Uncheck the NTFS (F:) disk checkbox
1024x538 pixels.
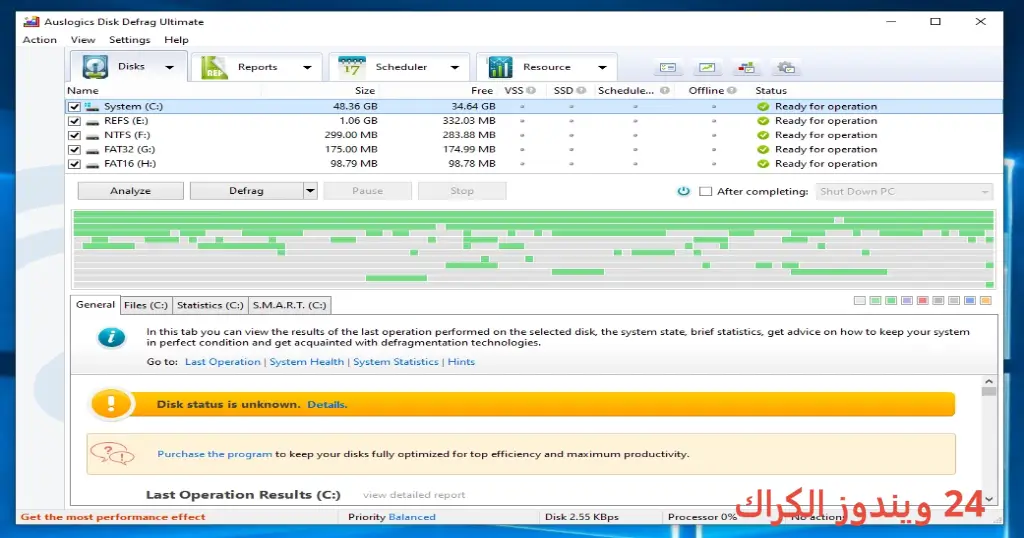[x=74, y=135]
